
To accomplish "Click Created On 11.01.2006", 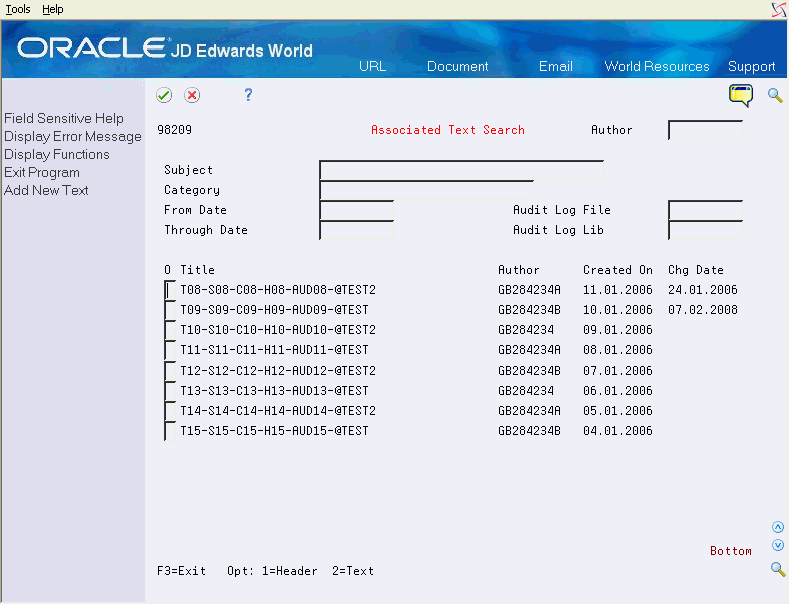I will (x=617, y=290).
